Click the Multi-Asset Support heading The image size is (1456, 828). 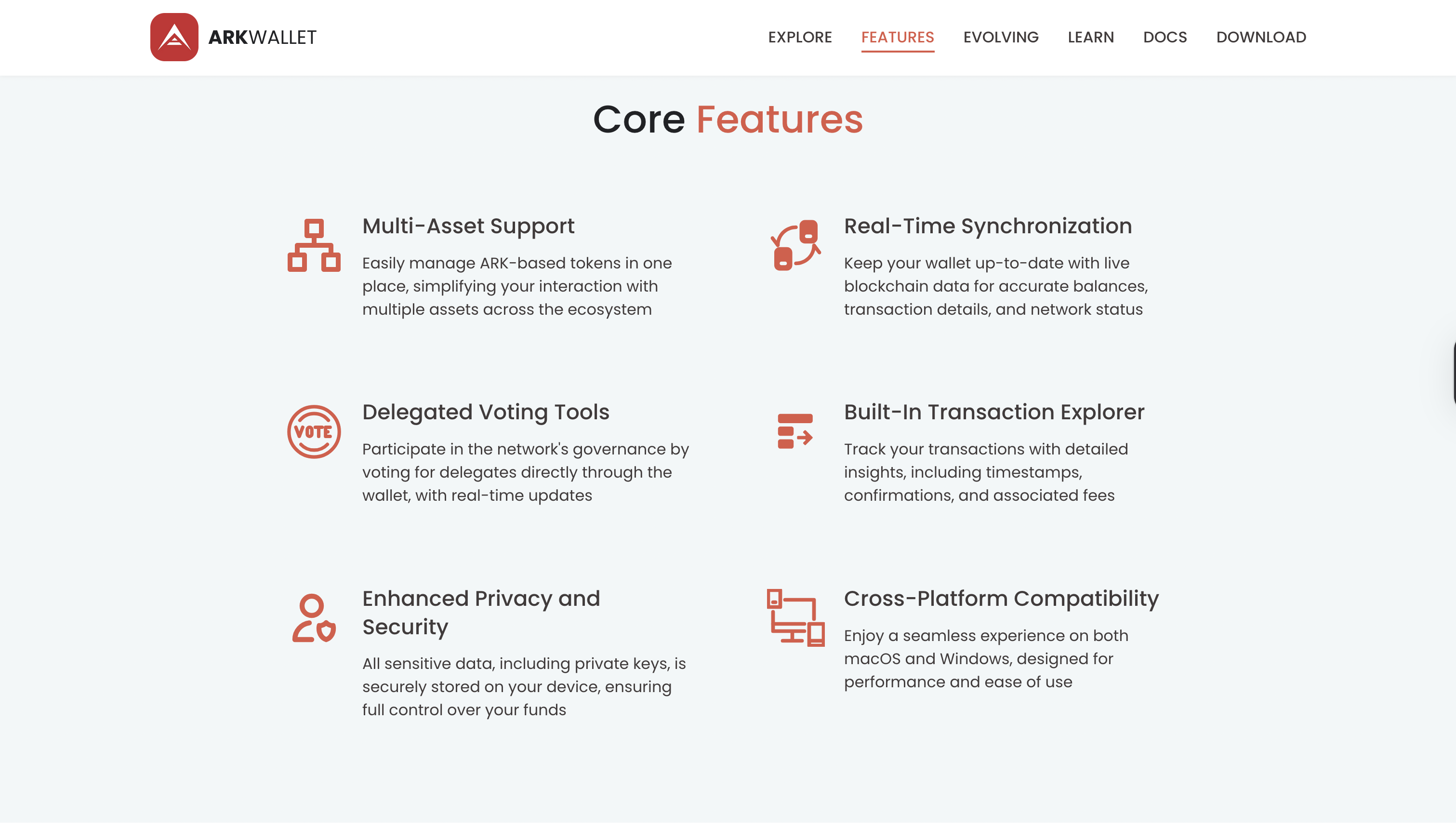click(468, 227)
